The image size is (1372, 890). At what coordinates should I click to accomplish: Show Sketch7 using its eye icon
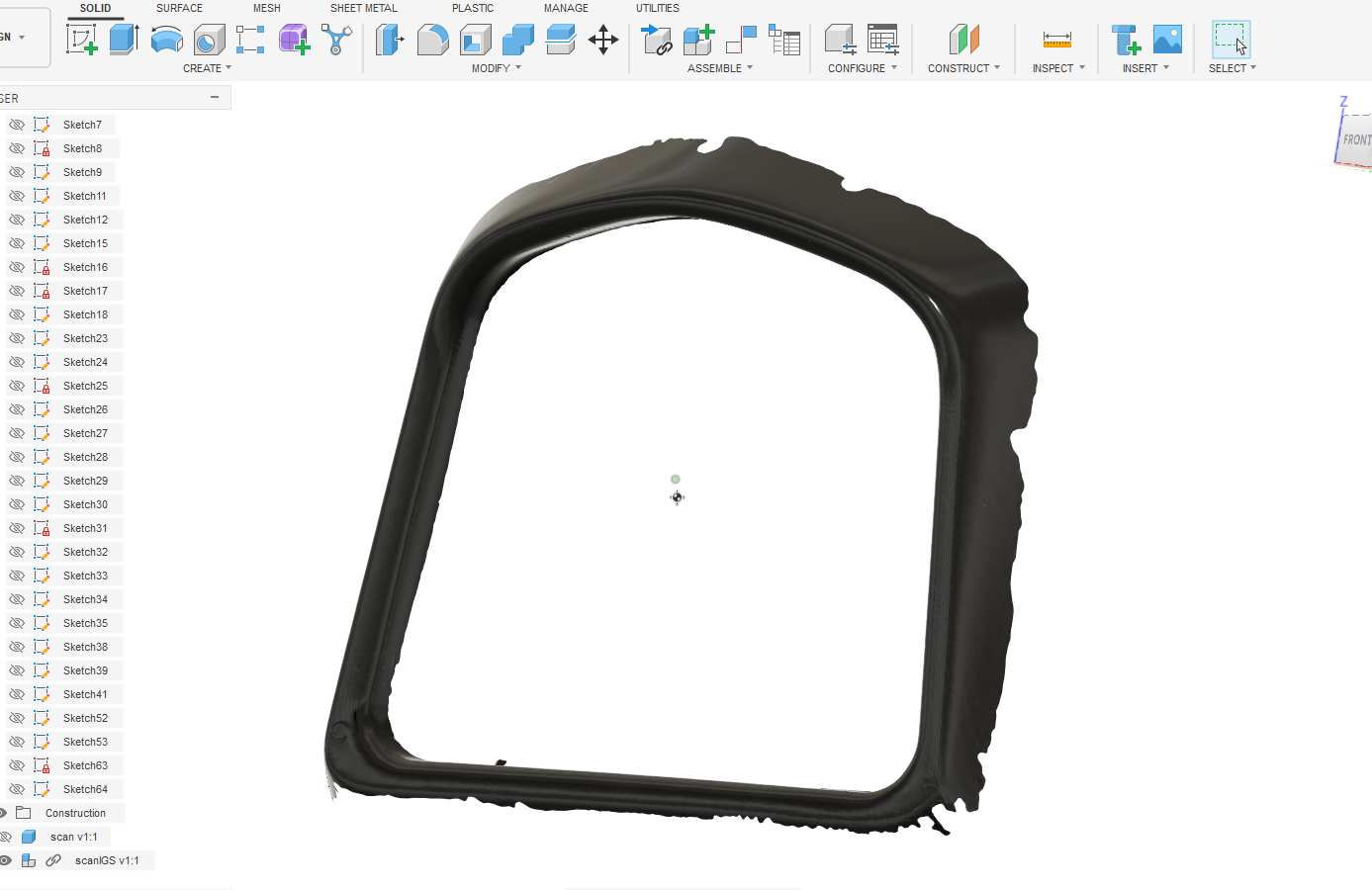17,125
